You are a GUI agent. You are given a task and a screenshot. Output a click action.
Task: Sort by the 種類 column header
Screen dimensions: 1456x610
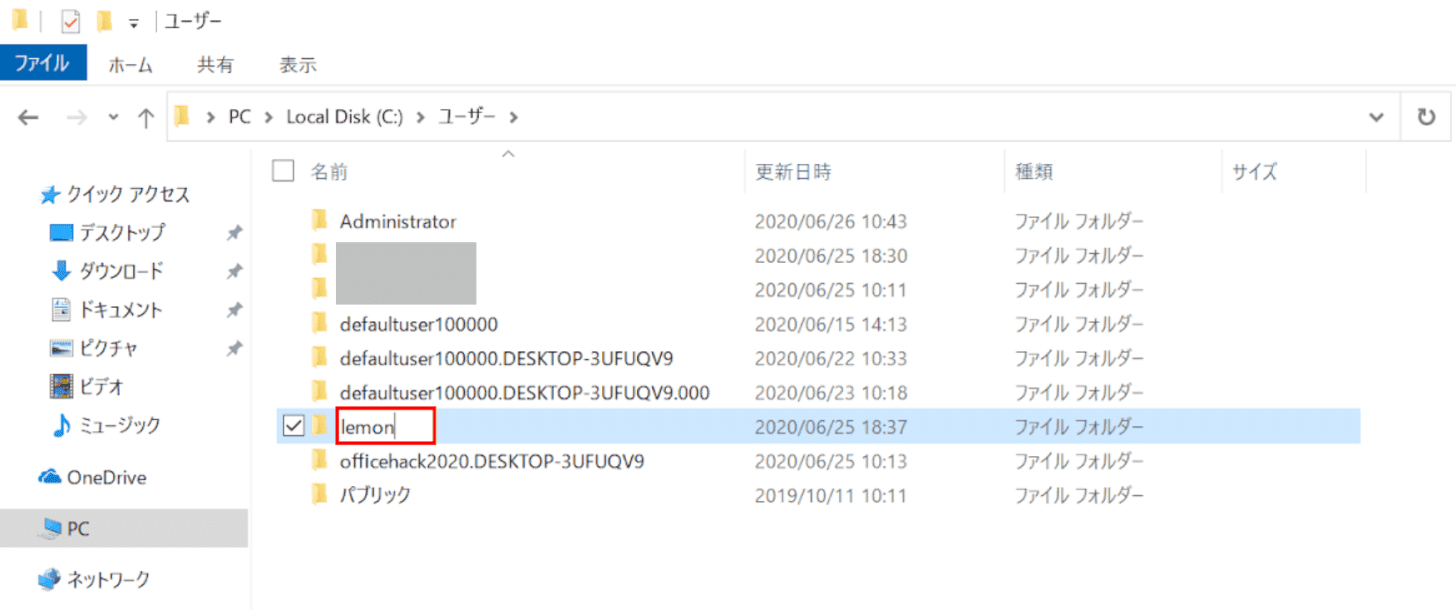pyautogui.click(x=1034, y=172)
